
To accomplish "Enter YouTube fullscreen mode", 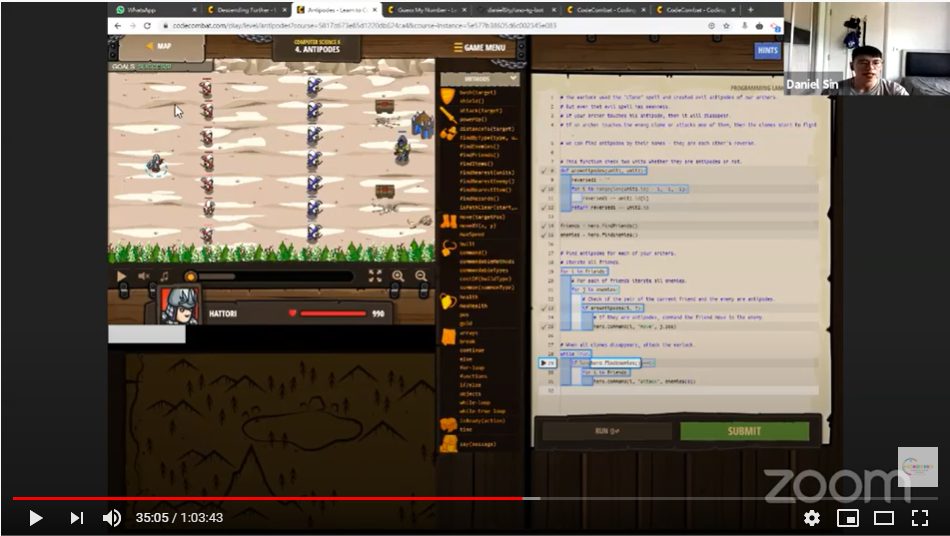I will 920,518.
